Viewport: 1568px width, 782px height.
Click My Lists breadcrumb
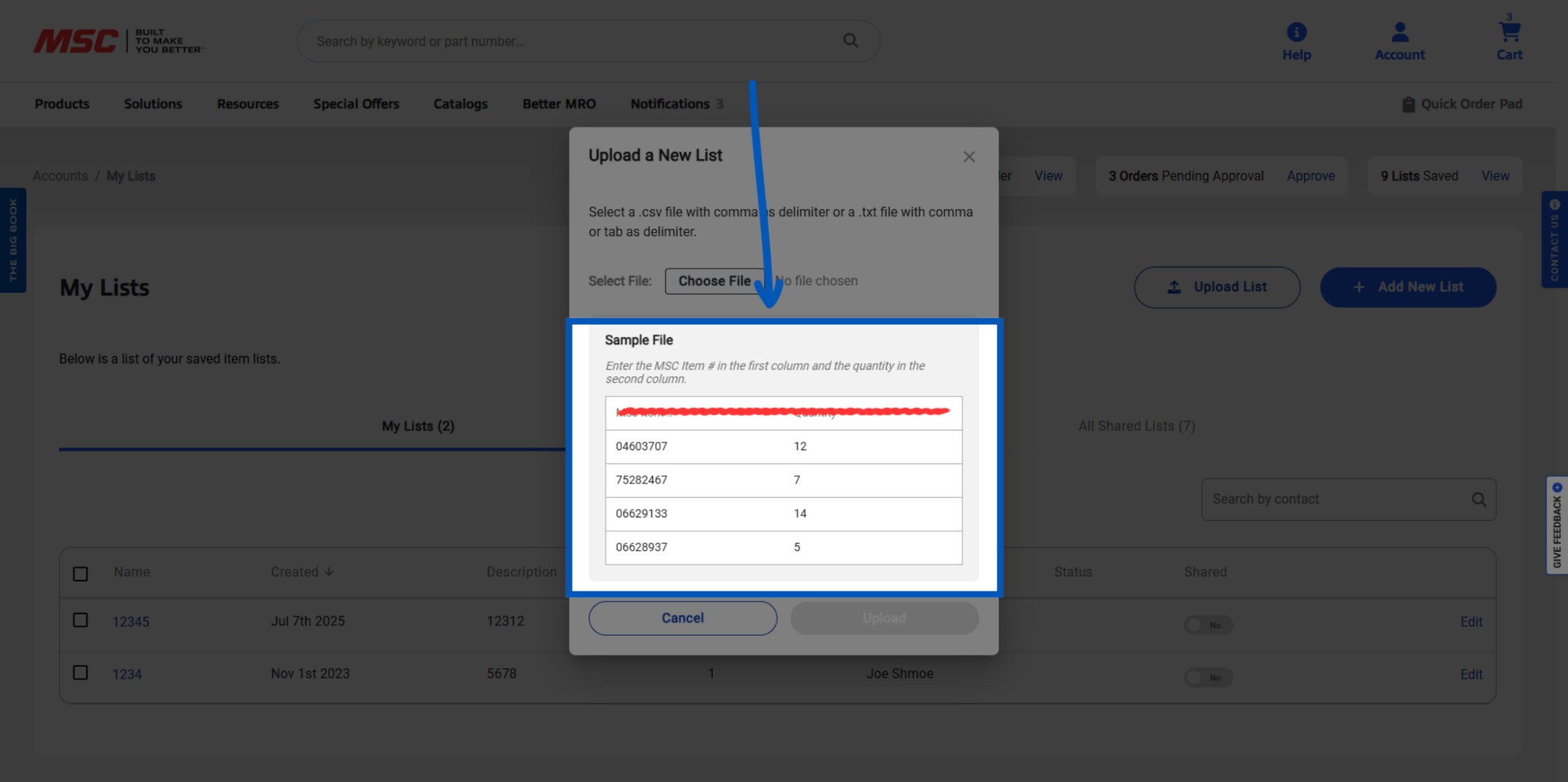pos(131,176)
